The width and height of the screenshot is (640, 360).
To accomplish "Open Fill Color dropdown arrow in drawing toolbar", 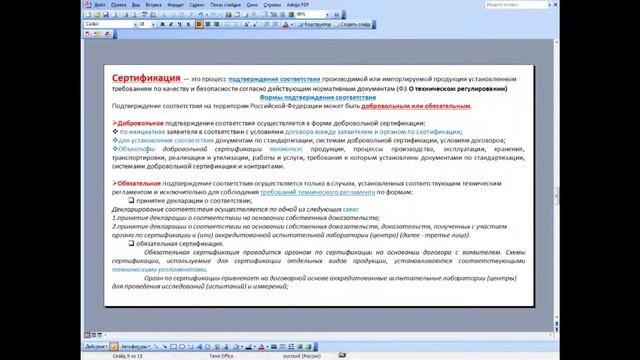I will click(x=242, y=347).
